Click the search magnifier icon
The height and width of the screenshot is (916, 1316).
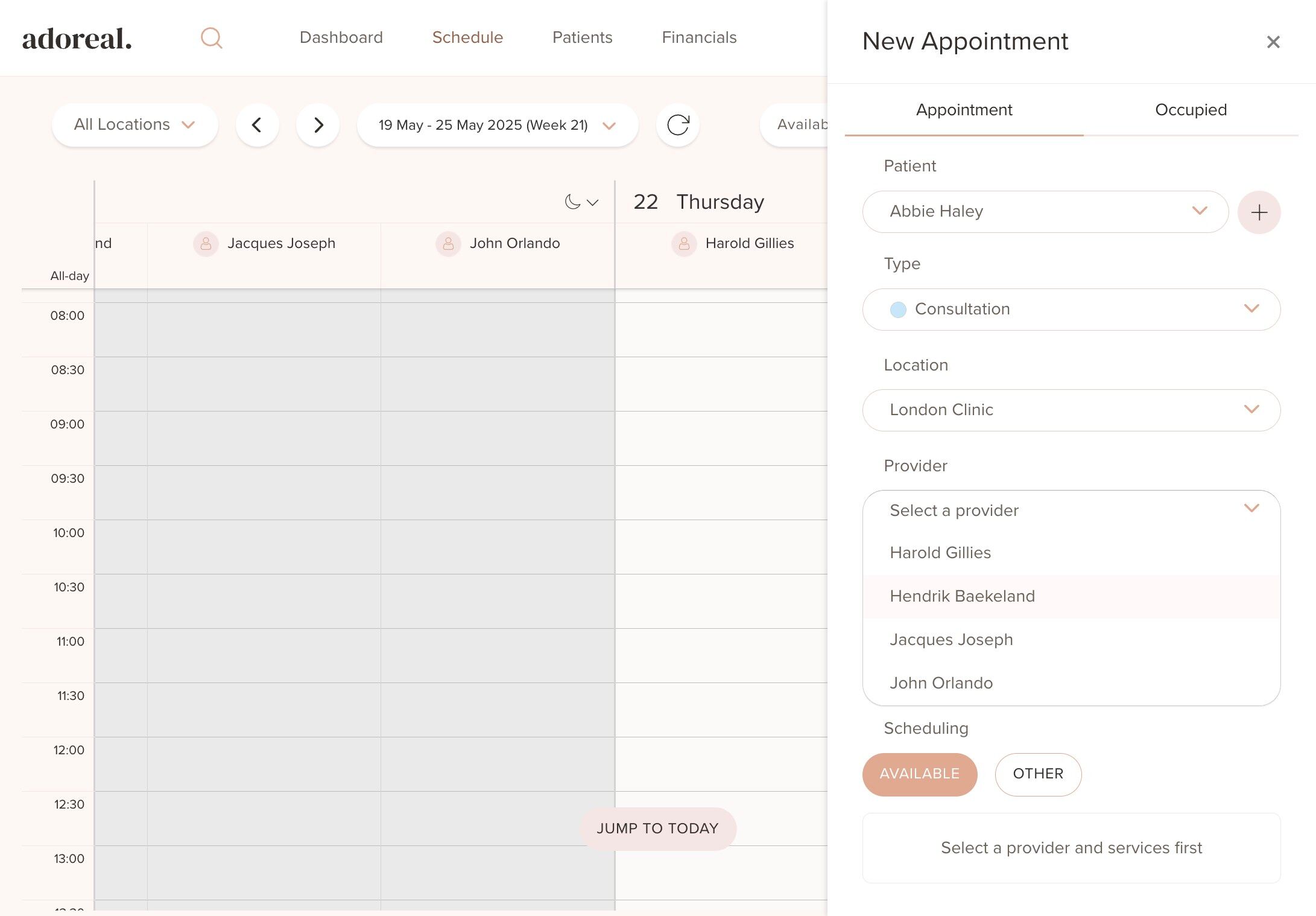click(x=211, y=39)
